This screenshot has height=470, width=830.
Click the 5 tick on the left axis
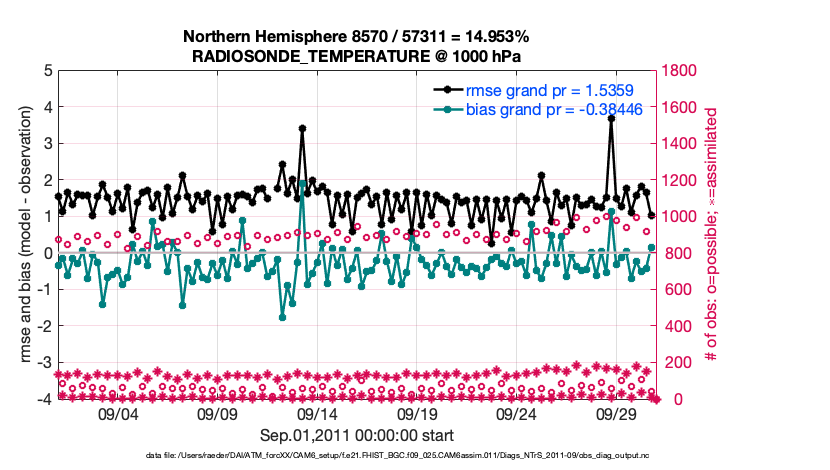click(x=48, y=71)
